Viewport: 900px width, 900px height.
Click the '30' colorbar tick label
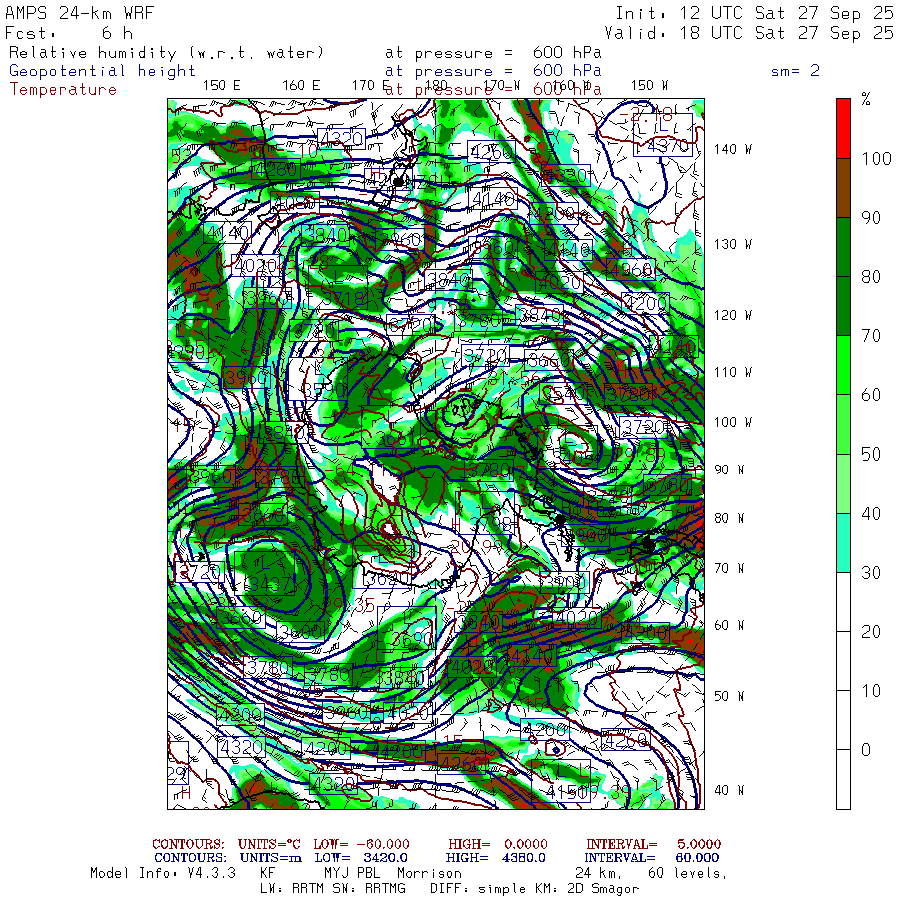click(871, 572)
